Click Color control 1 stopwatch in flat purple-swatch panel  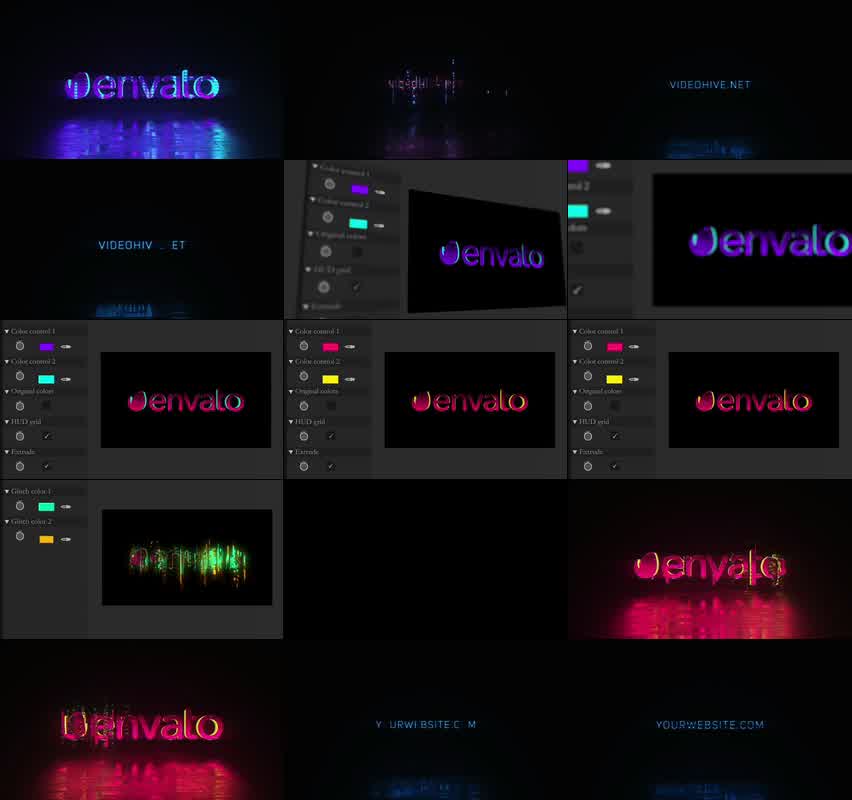pos(20,346)
